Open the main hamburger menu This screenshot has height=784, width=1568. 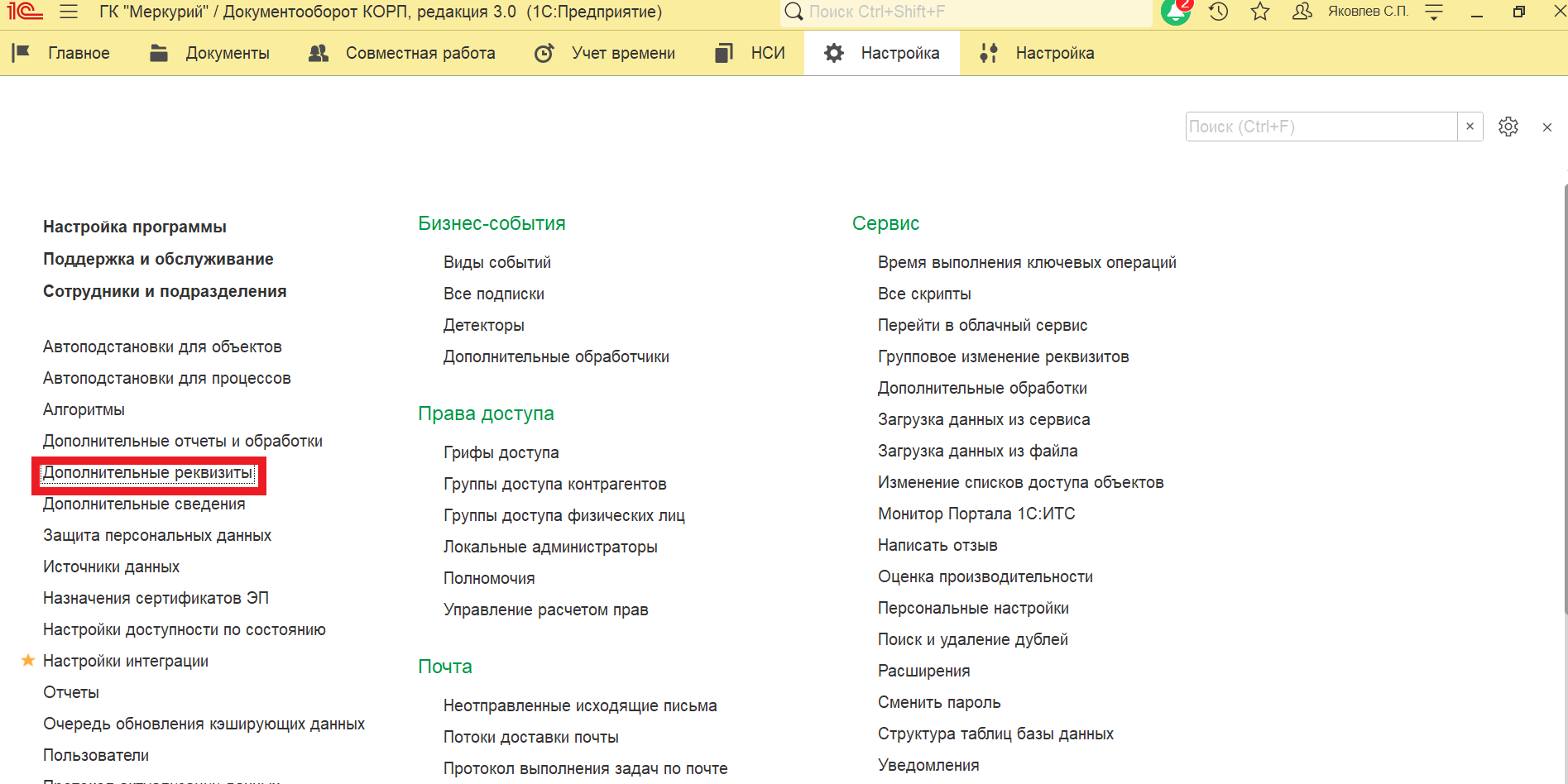click(x=69, y=12)
